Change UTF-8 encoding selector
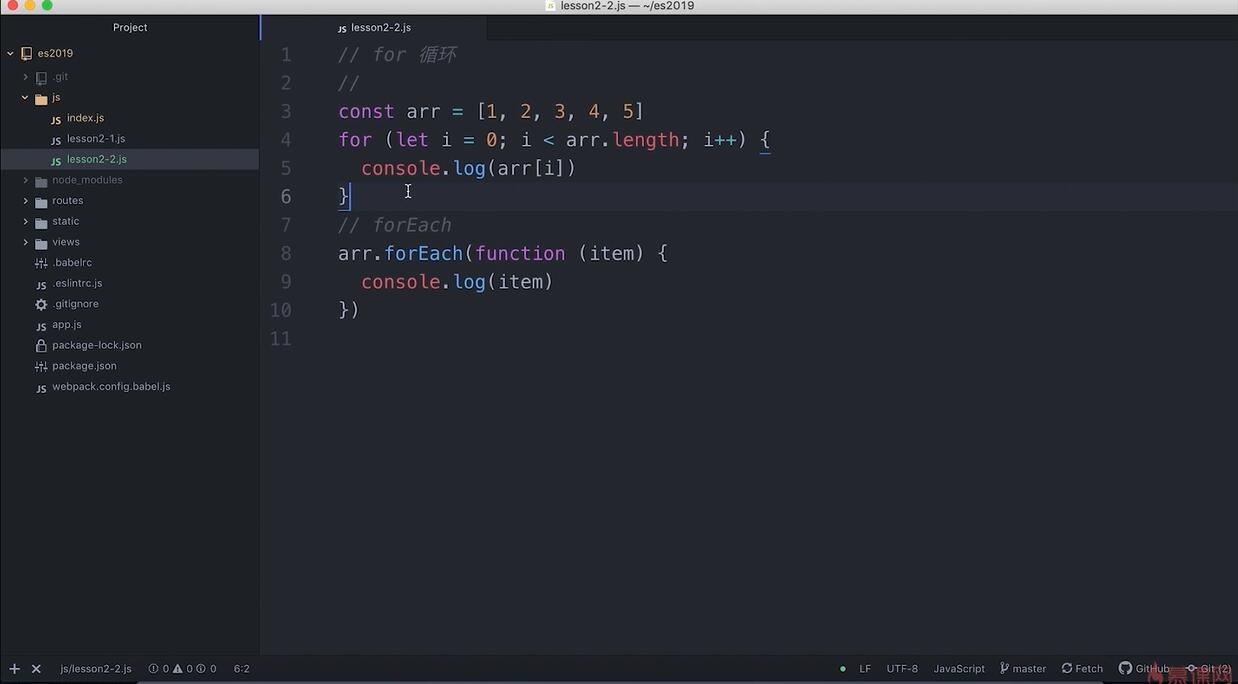The height and width of the screenshot is (684, 1238). [902, 669]
